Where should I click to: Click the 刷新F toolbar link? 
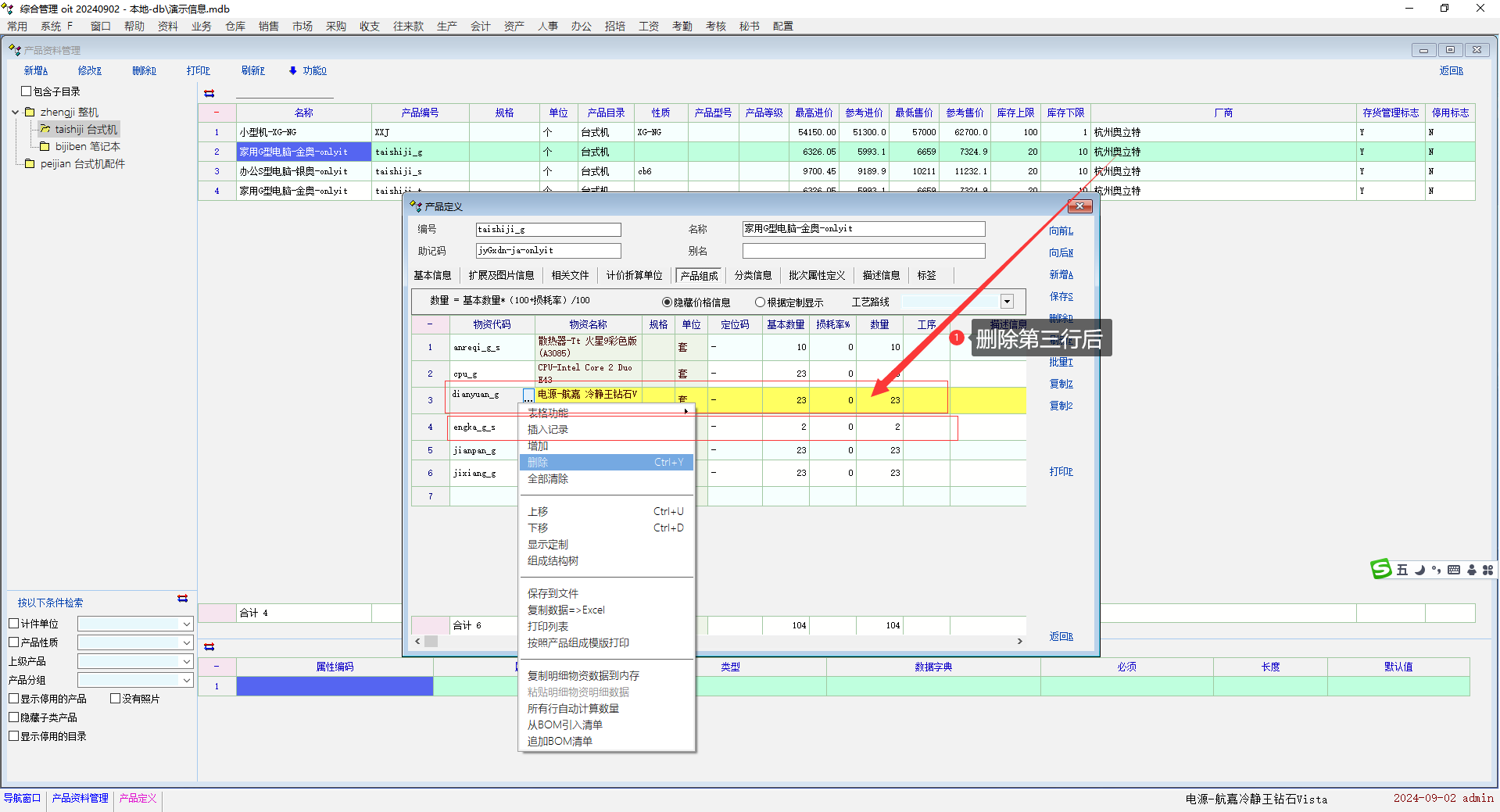pos(252,70)
